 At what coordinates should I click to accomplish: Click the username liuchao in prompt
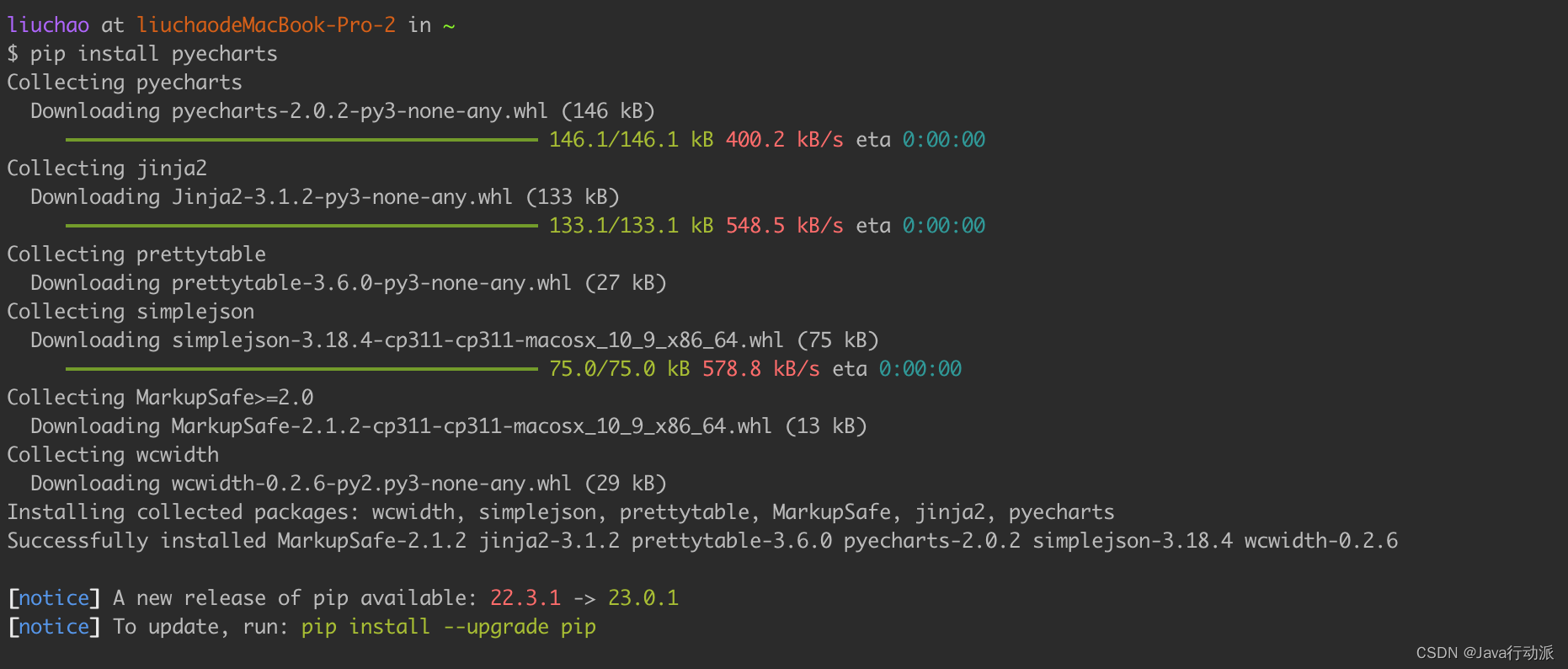(48, 25)
